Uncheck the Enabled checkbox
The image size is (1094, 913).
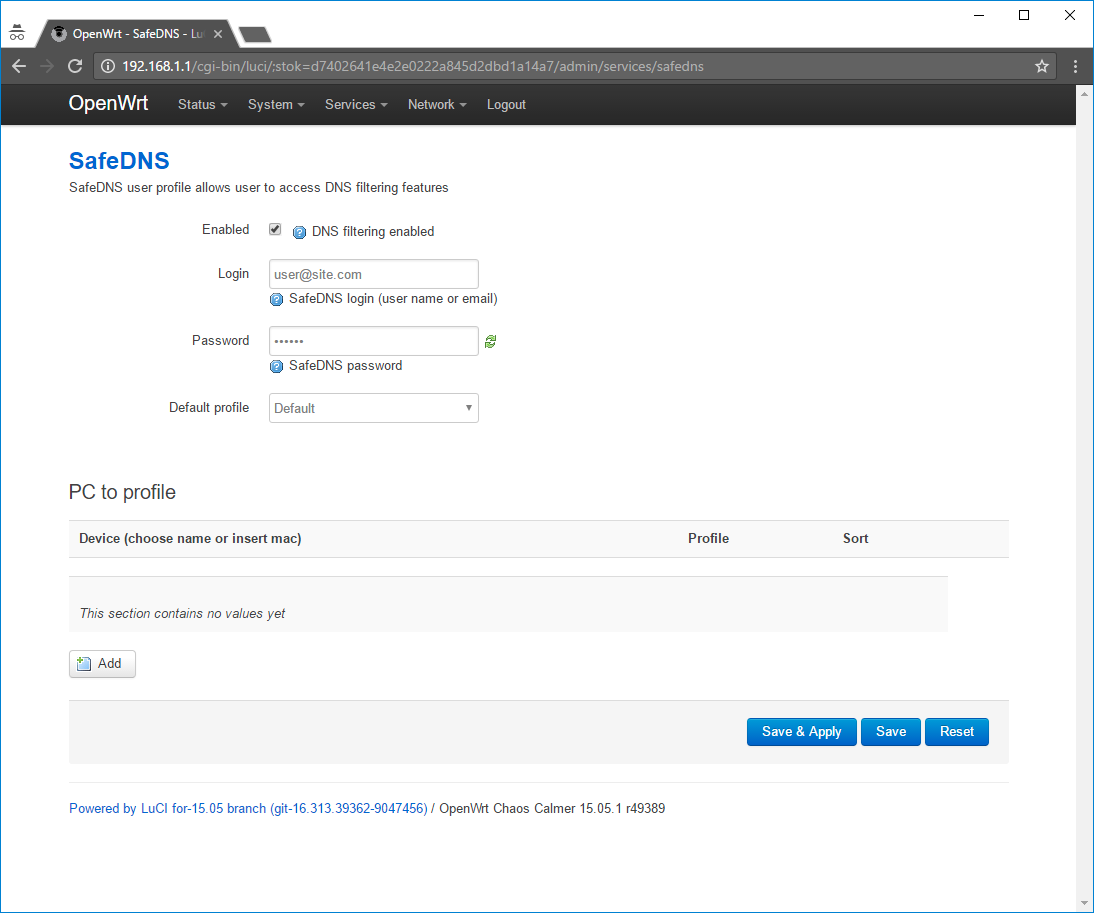[x=275, y=229]
